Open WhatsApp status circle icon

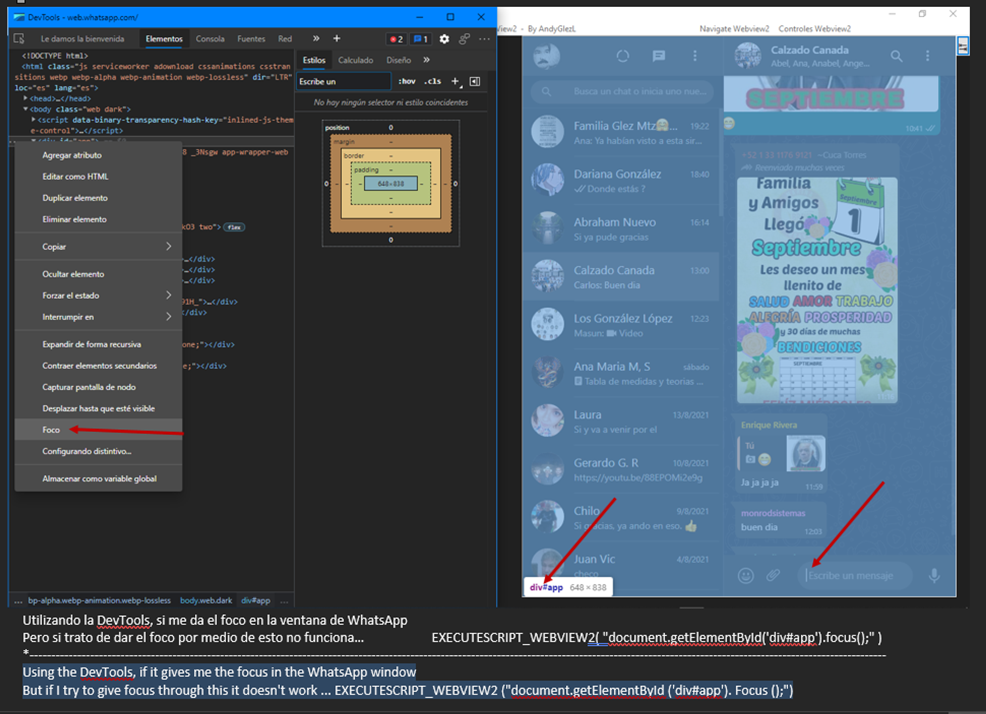point(623,57)
